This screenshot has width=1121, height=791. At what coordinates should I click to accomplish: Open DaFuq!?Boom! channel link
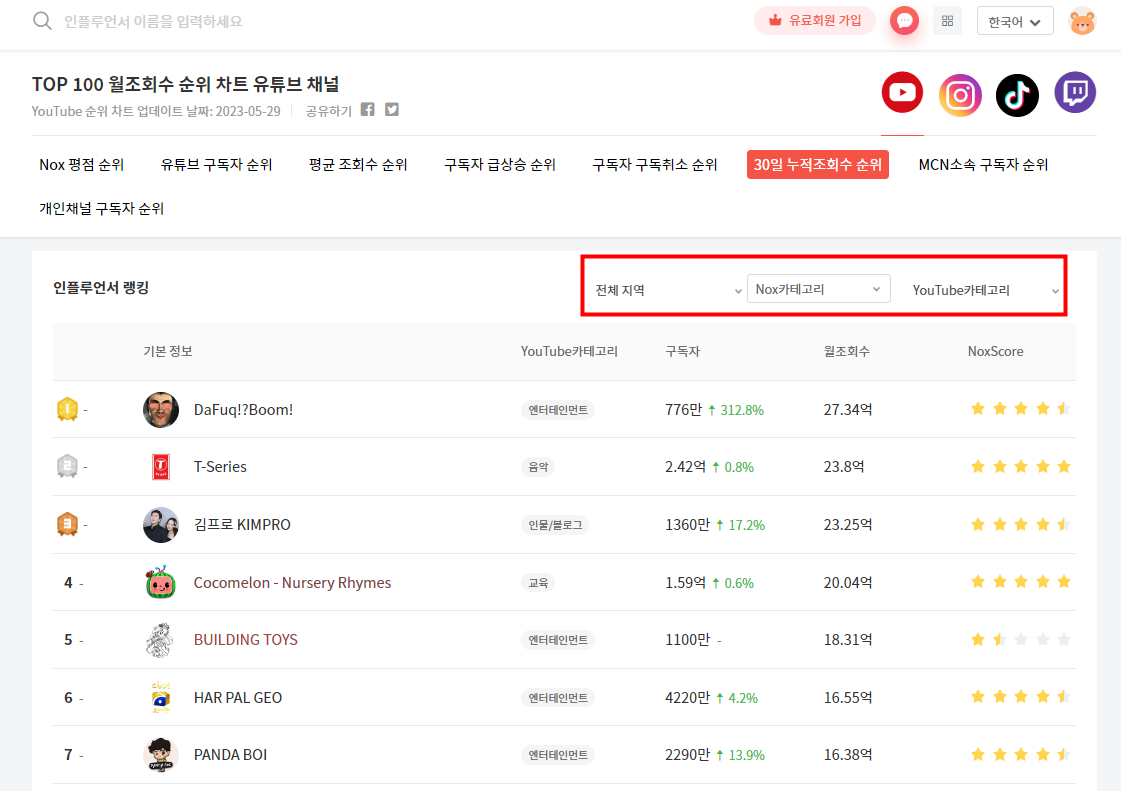tap(243, 410)
